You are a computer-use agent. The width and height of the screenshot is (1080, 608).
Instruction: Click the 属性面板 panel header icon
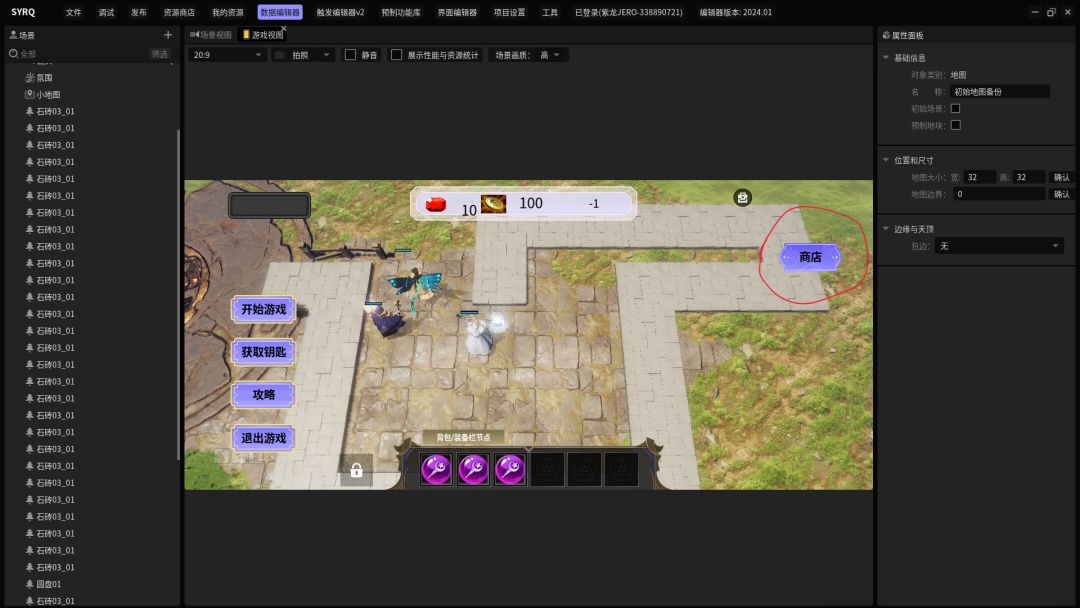[x=886, y=35]
